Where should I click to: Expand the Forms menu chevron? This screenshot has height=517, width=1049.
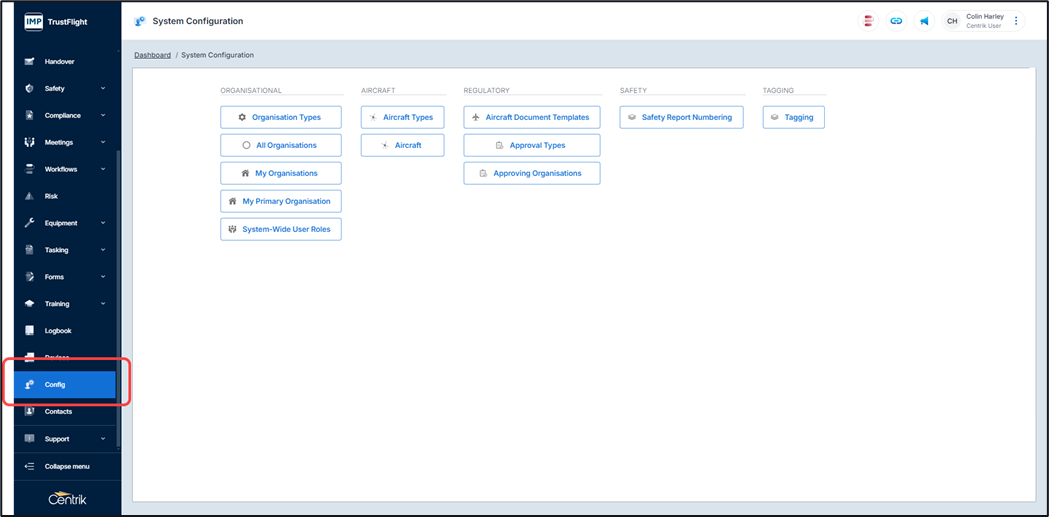[x=103, y=276]
